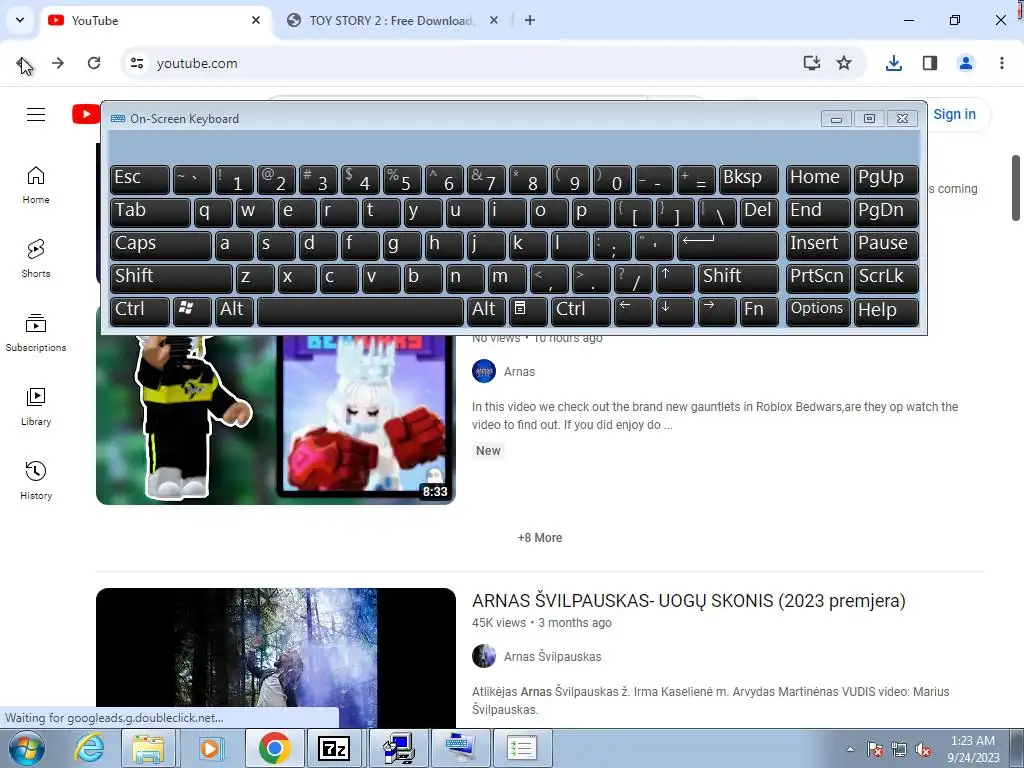
Task: Click the Tab key on keyboard
Action: click(x=150, y=212)
